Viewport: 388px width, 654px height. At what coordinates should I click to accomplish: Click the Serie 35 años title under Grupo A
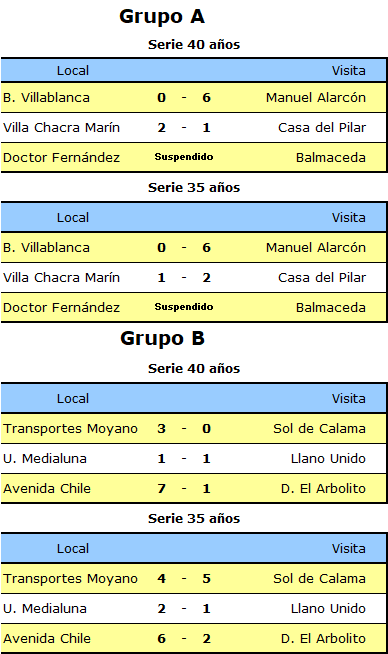pos(194,188)
